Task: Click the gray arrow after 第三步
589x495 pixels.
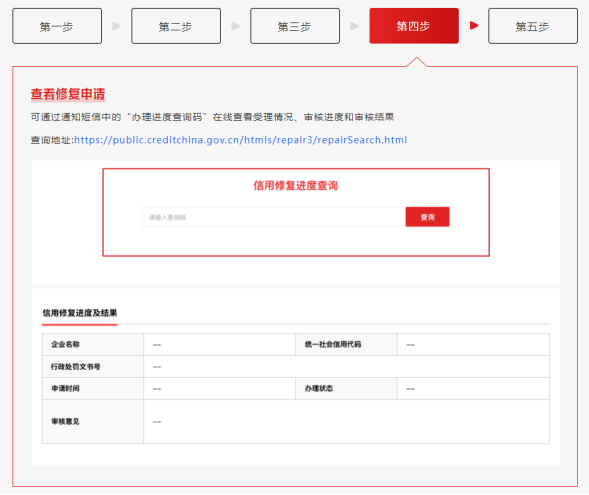Action: tap(354, 26)
